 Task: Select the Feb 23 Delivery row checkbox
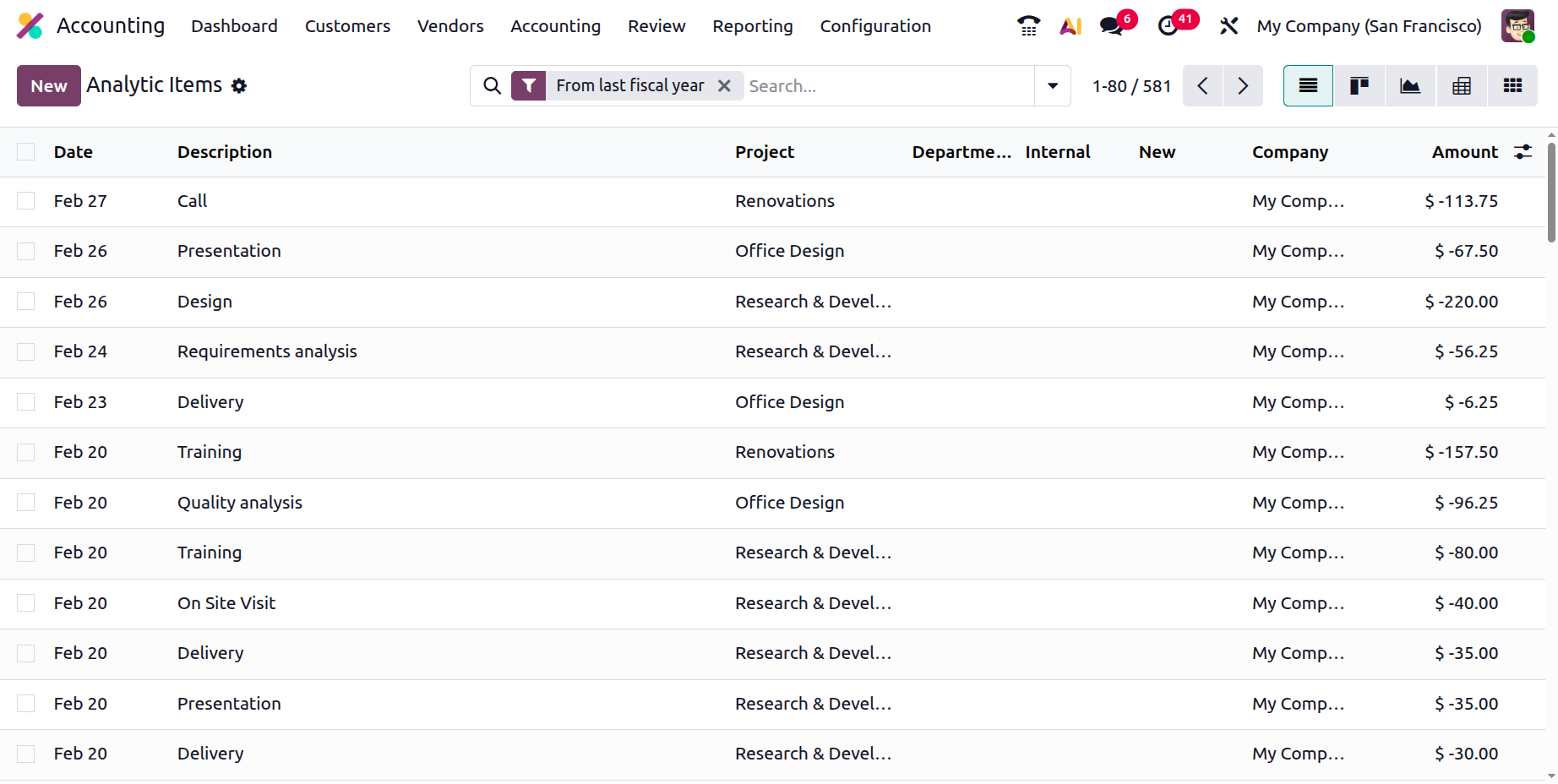(26, 402)
